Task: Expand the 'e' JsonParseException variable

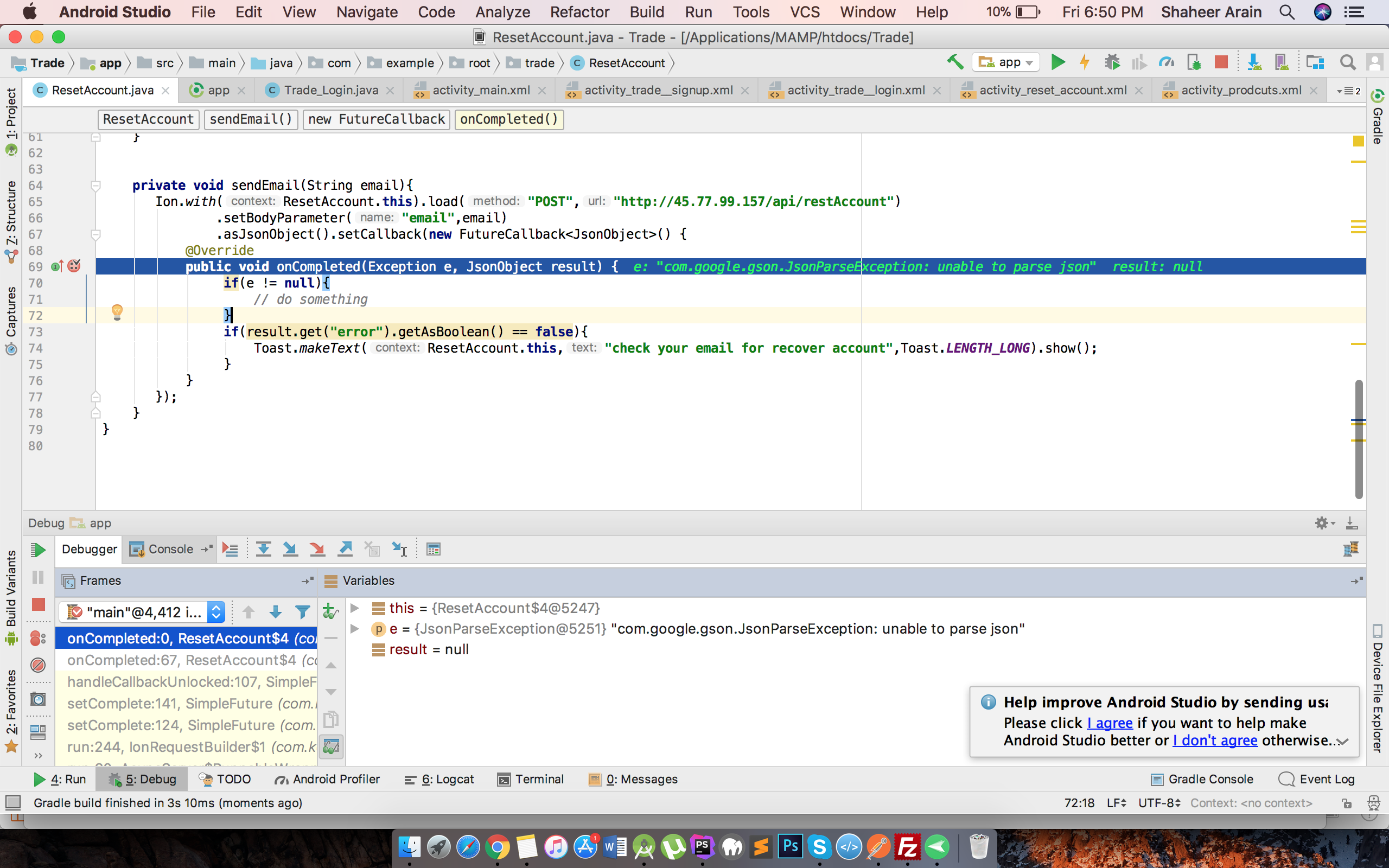Action: (355, 628)
